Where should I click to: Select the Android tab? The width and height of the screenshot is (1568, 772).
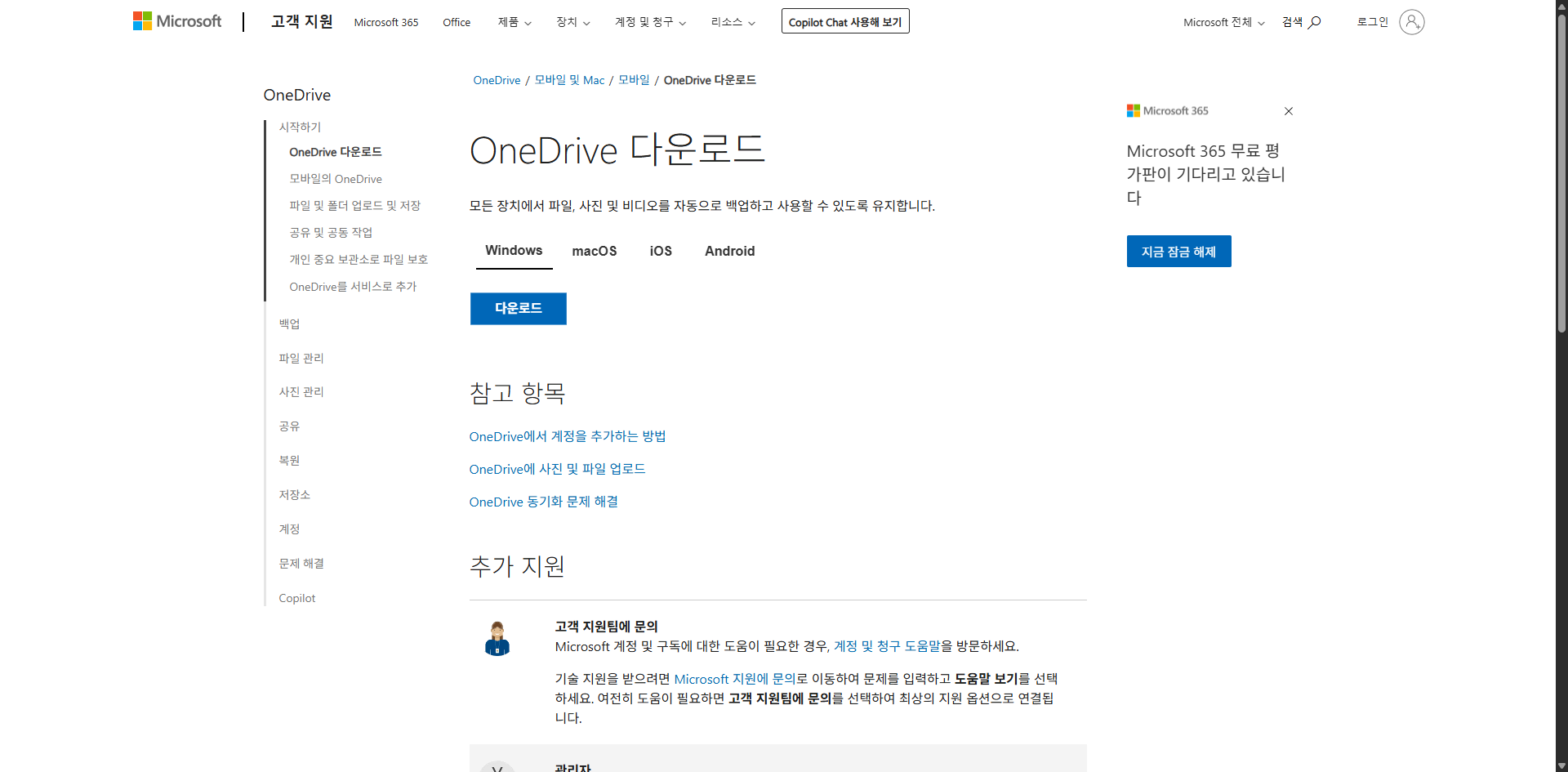[x=729, y=251]
